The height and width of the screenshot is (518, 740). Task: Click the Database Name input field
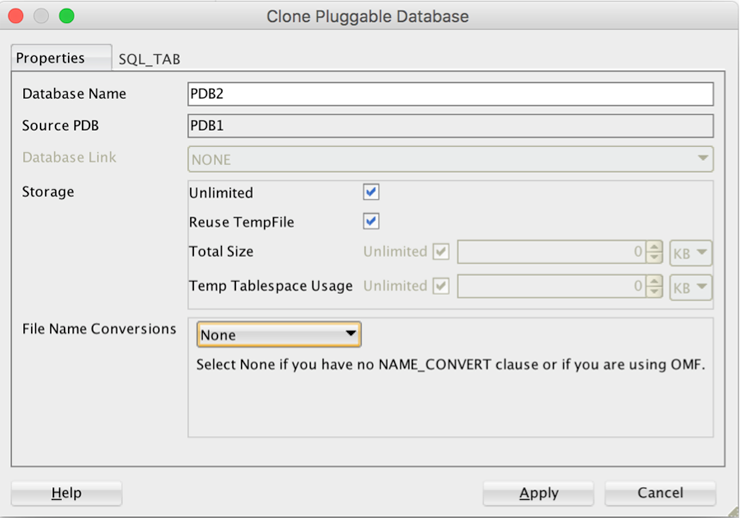tap(450, 94)
